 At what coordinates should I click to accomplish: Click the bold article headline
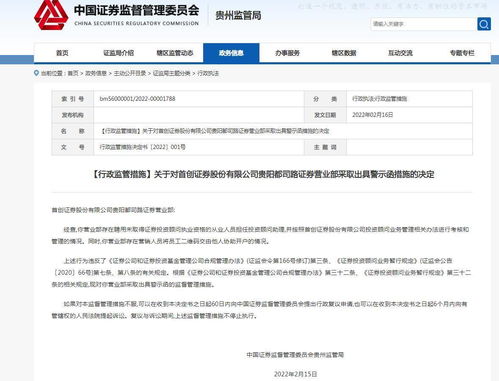262,174
